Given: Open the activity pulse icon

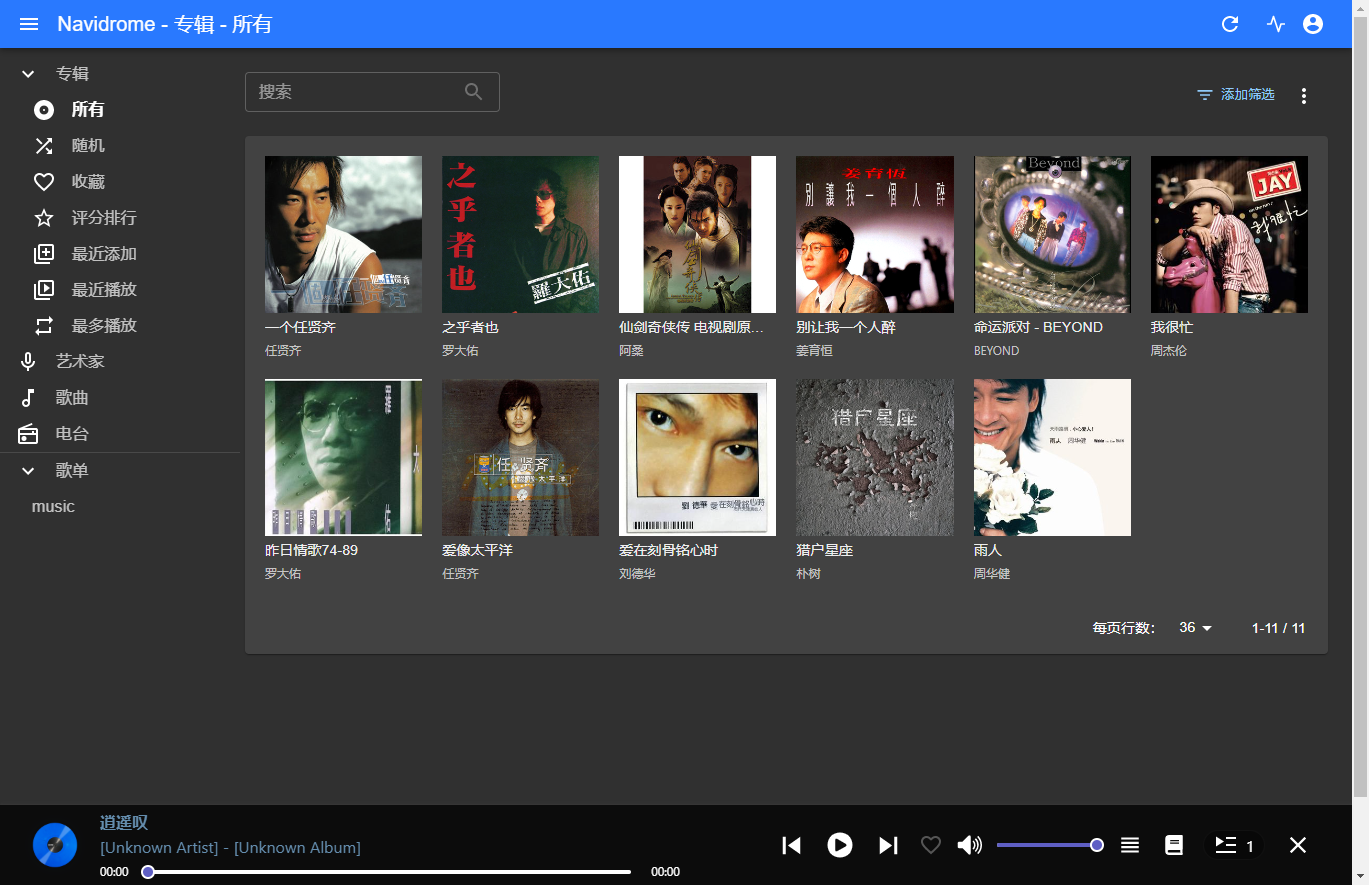Looking at the screenshot, I should tap(1275, 24).
